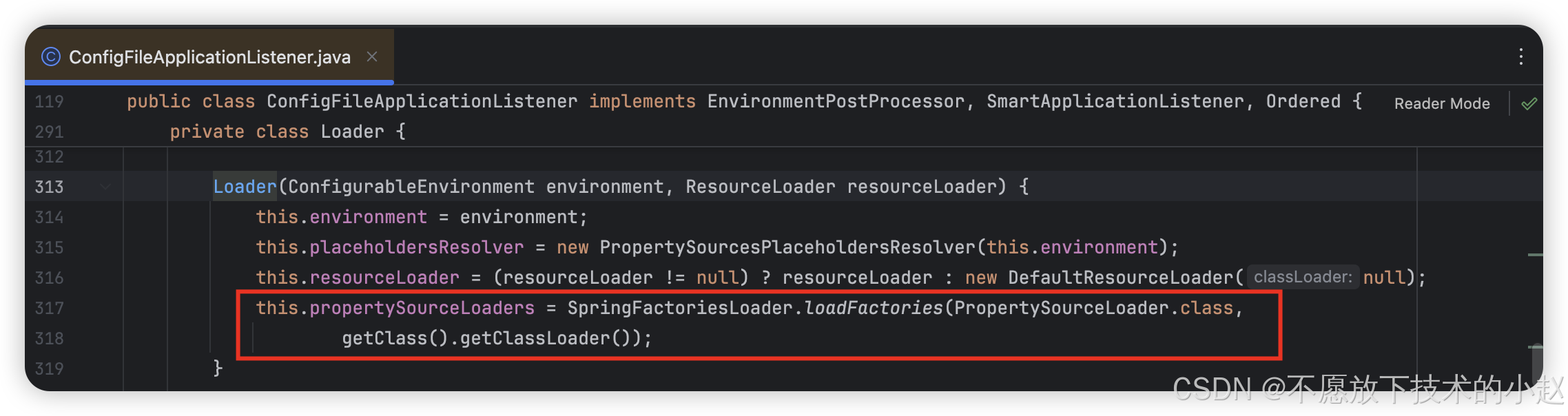The height and width of the screenshot is (416, 1568).
Task: Click the sticky line private class Loader
Action: click(287, 132)
